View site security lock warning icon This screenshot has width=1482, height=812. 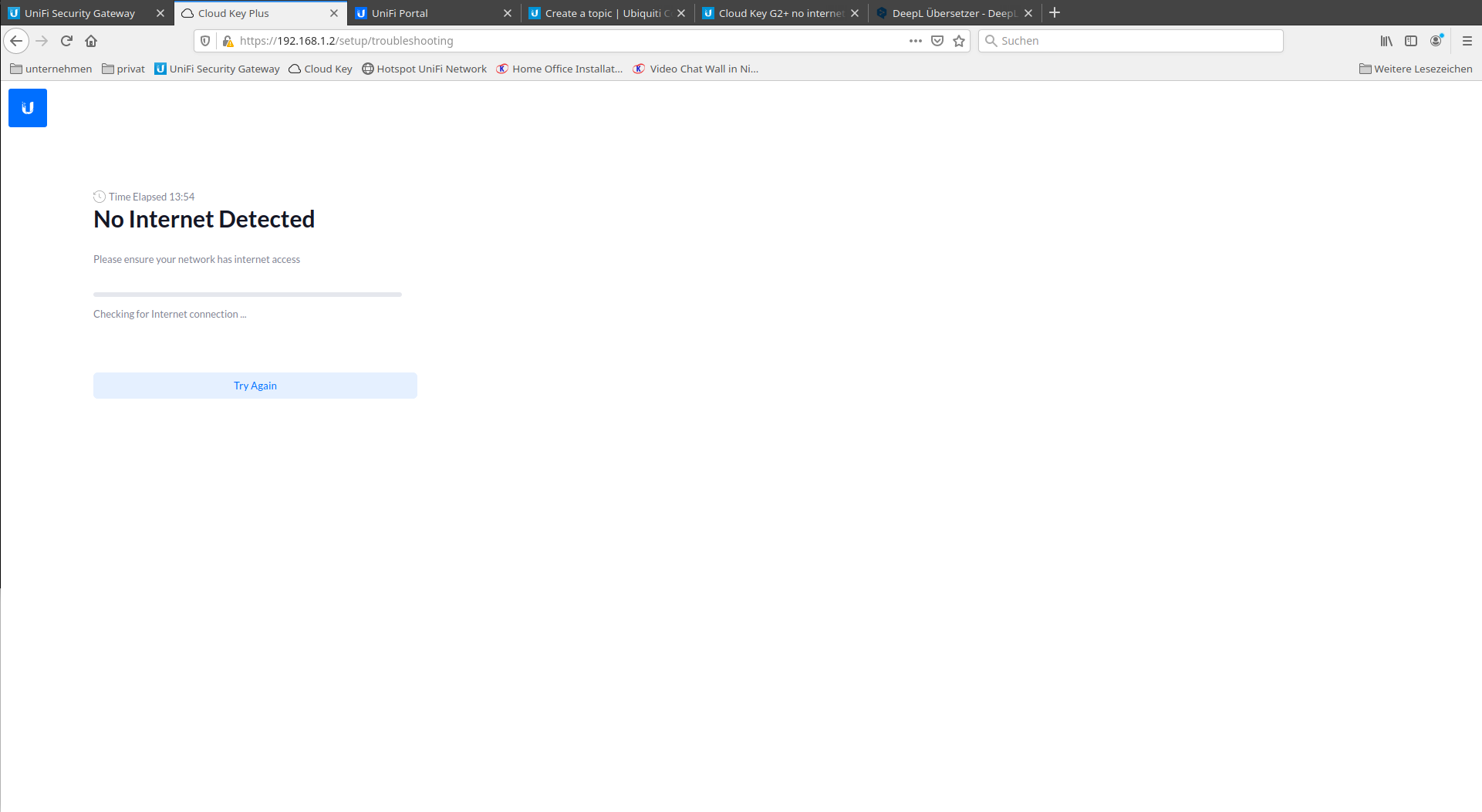click(x=228, y=41)
